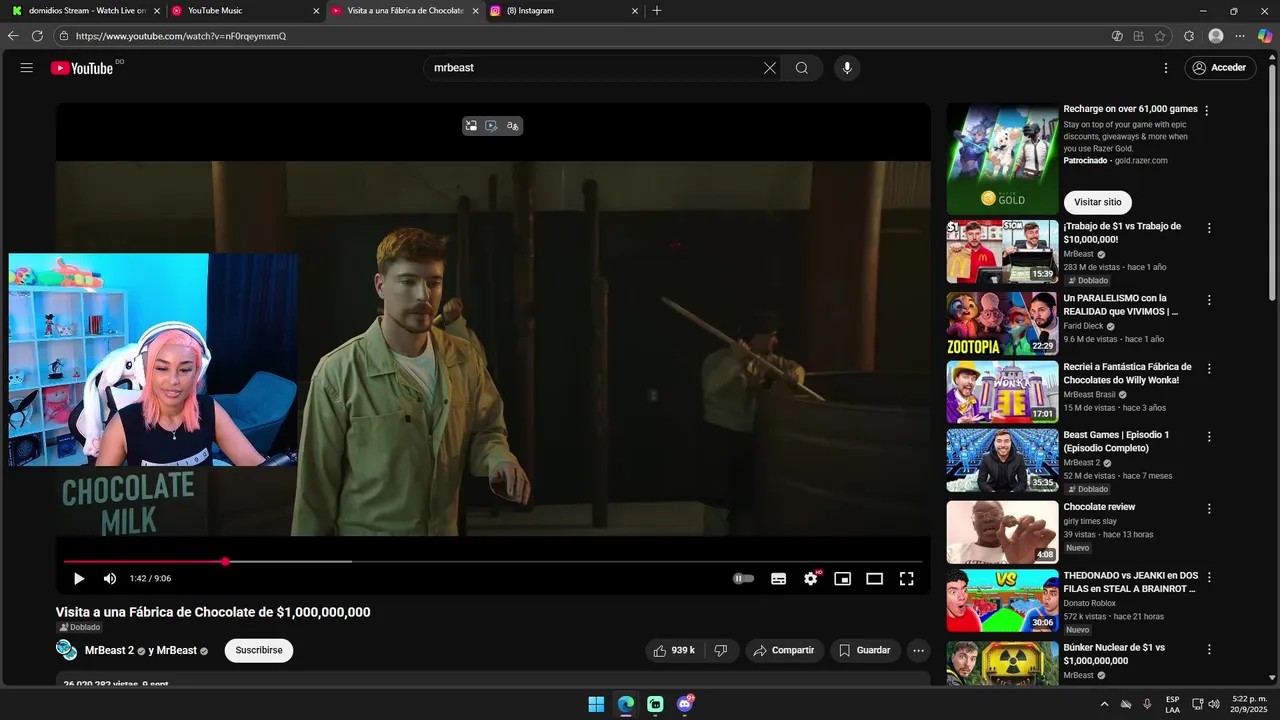This screenshot has height=720, width=1280.
Task: Toggle subtitles on the player
Action: pyautogui.click(x=779, y=579)
